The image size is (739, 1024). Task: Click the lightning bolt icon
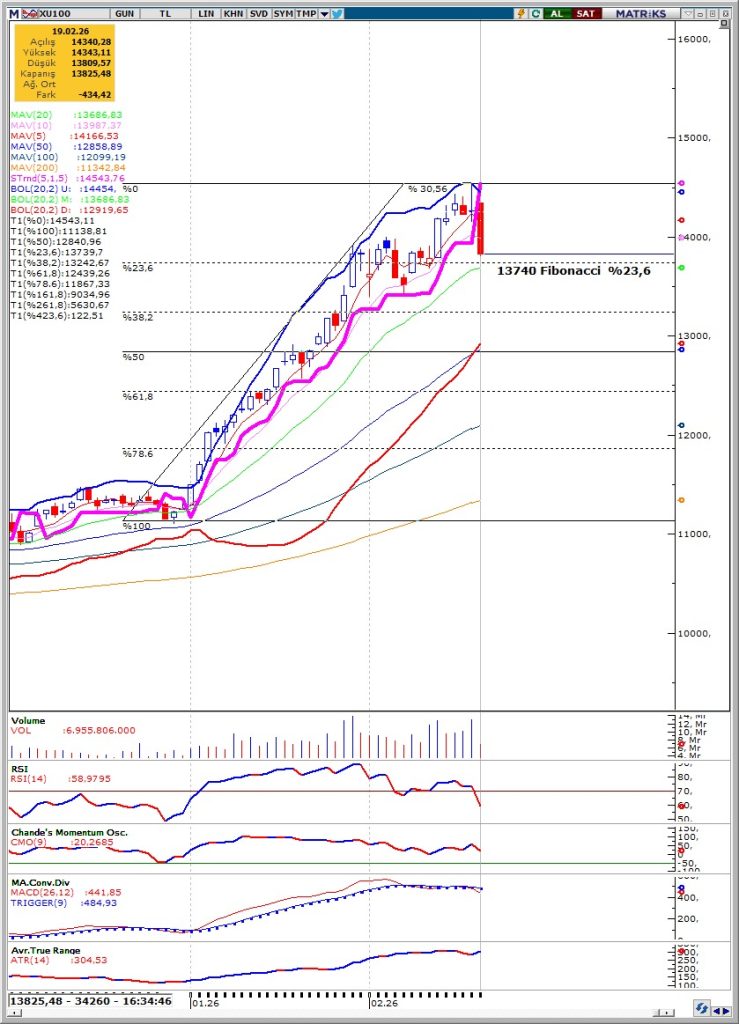point(521,13)
